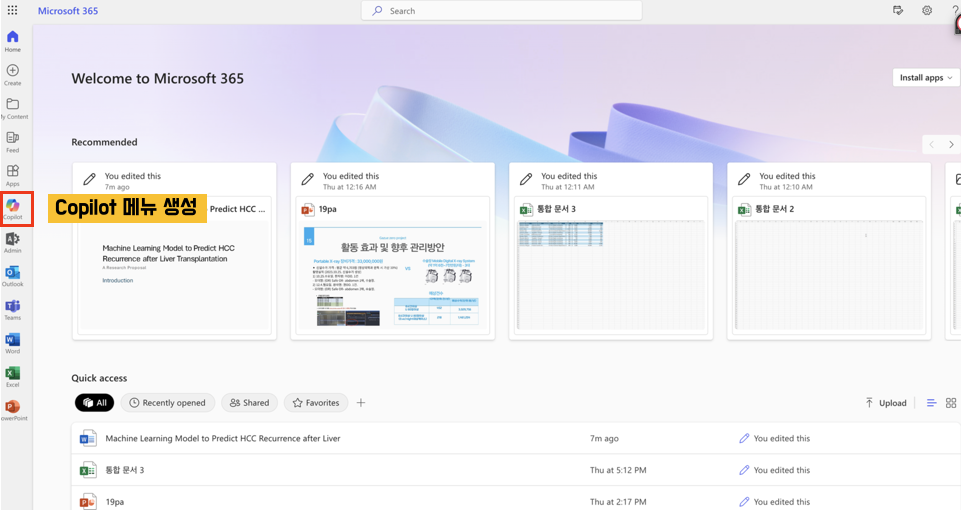Open the settings gear icon
Viewport: 961px width, 510px height.
927,10
